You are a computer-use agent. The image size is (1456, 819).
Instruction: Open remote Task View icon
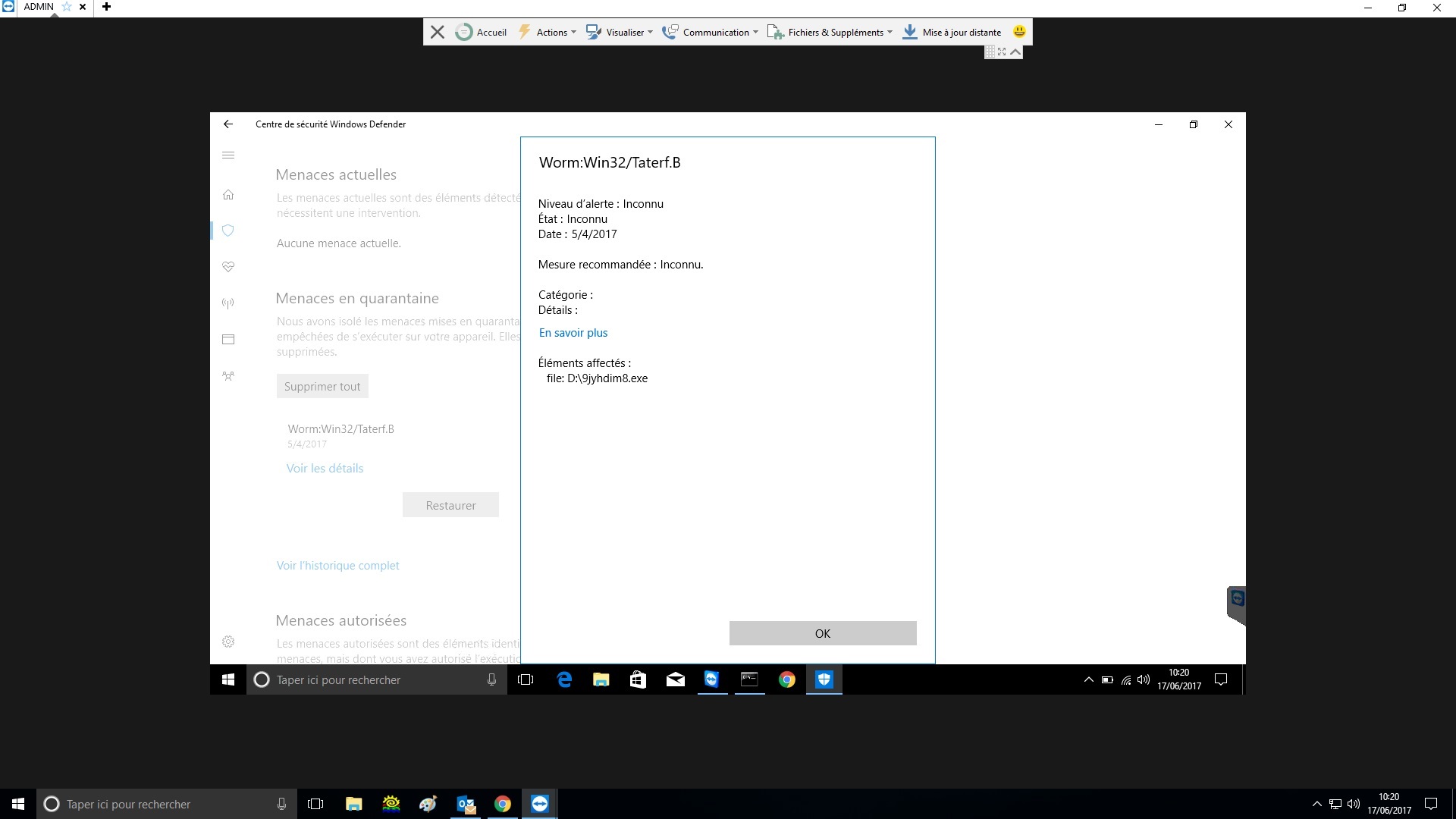click(526, 679)
